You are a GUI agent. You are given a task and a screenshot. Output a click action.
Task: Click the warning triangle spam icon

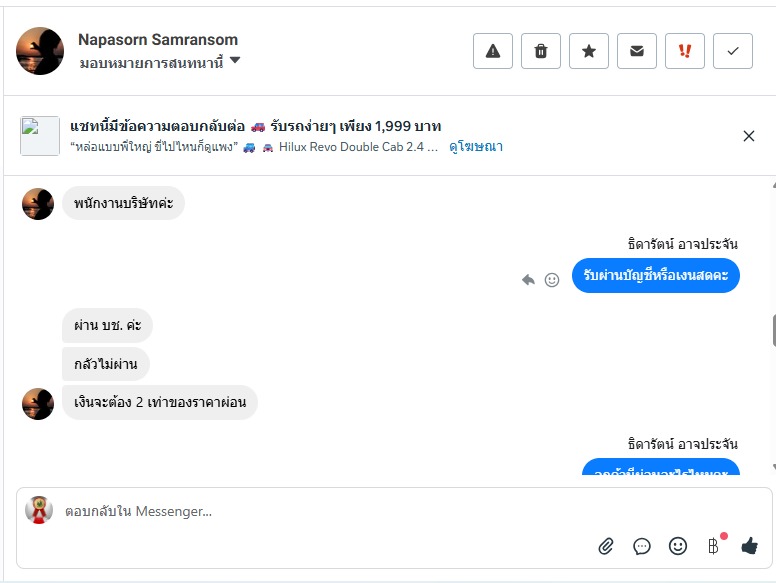coord(493,51)
